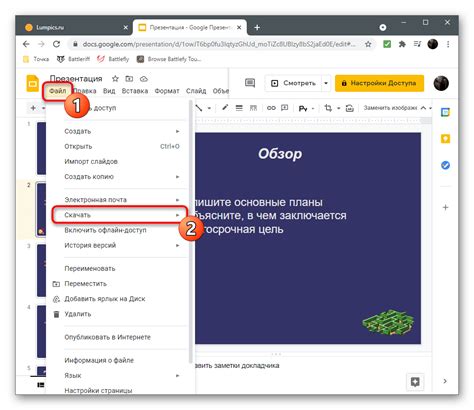The image size is (474, 410).
Task: Switch to the Lumpics.ru browser tab
Action: [x=50, y=27]
